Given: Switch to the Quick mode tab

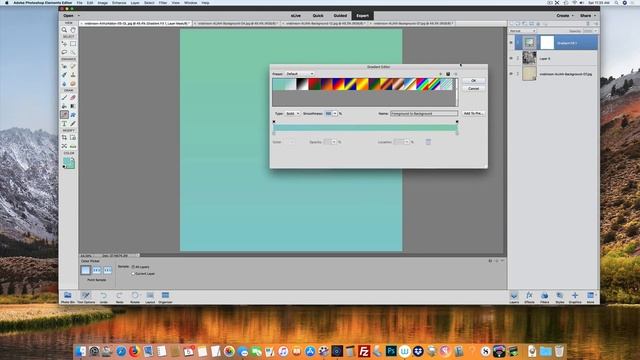Looking at the screenshot, I should pos(318,16).
